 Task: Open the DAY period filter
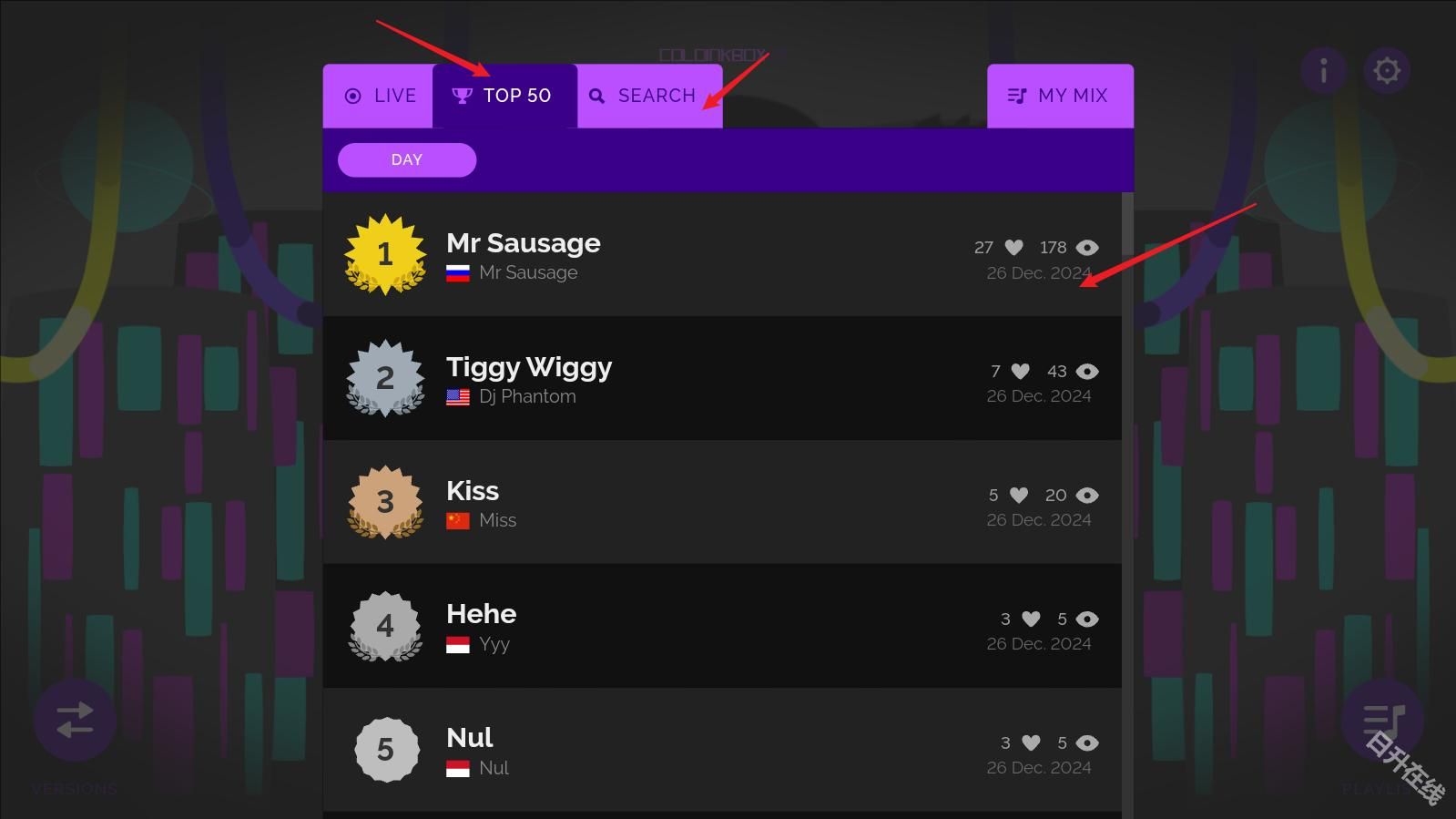coord(406,160)
